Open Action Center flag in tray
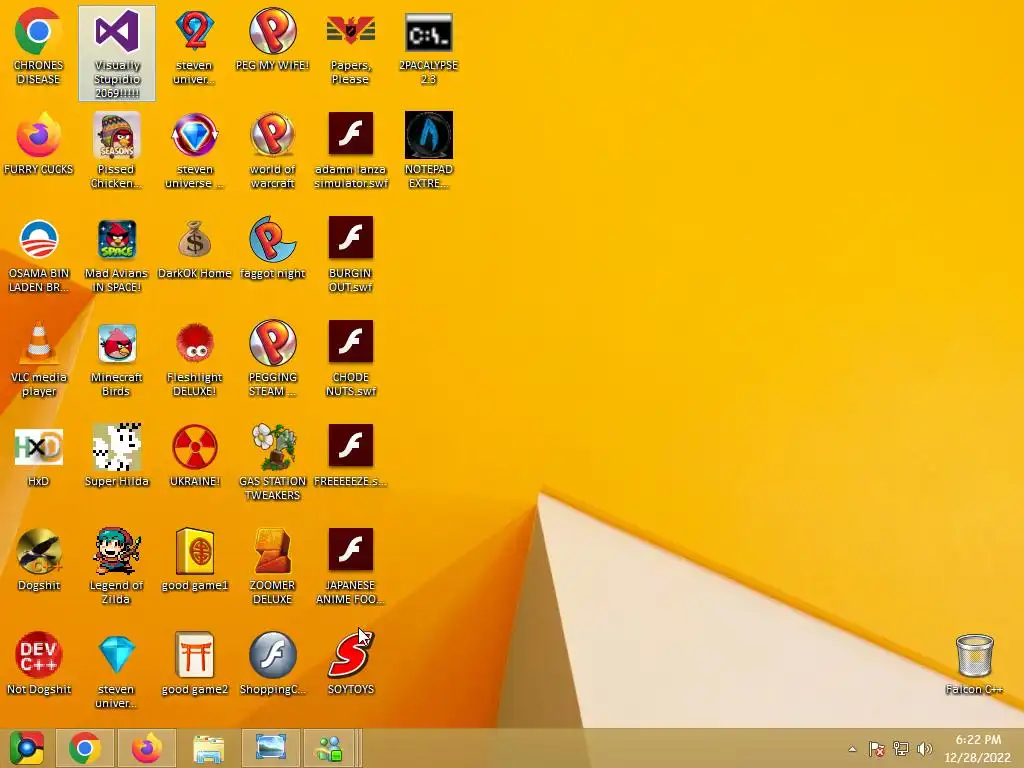This screenshot has width=1024, height=768. 876,749
